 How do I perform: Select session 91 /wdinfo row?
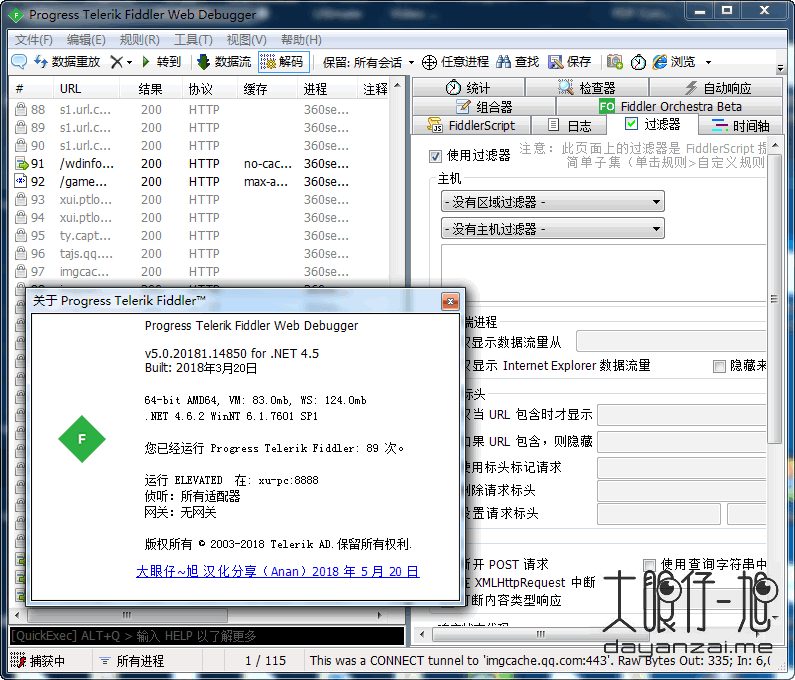point(201,164)
